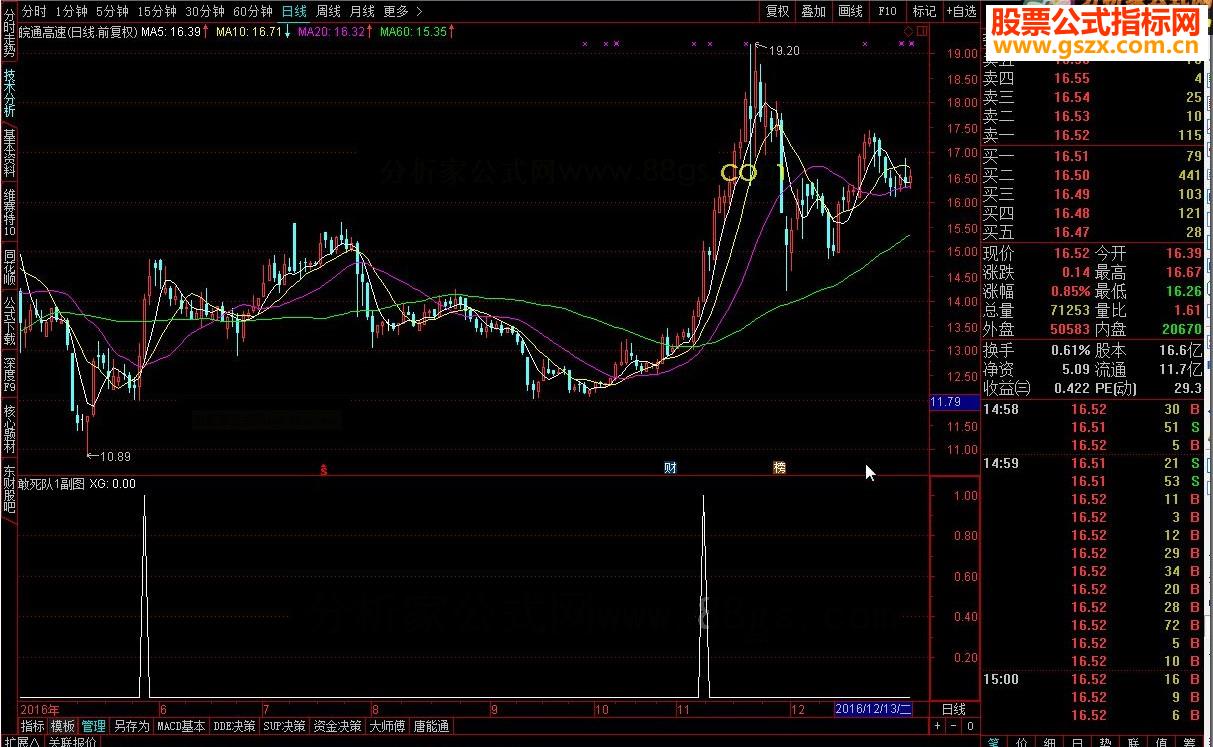The height and width of the screenshot is (747, 1213).
Task: Click the diamond icon above the chart
Action: point(907,31)
